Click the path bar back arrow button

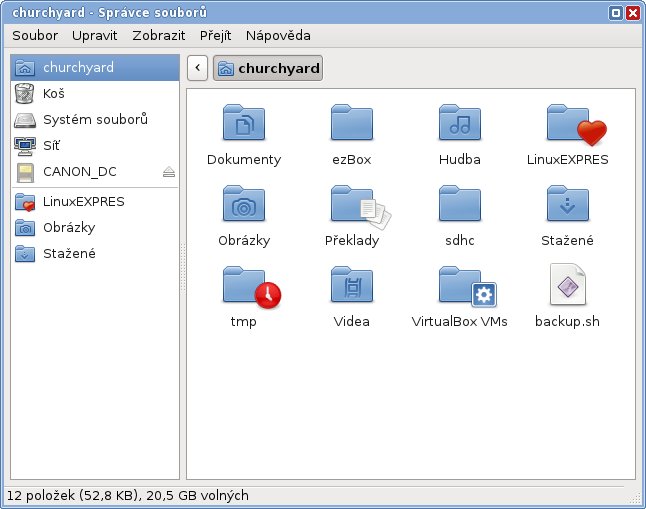point(197,68)
